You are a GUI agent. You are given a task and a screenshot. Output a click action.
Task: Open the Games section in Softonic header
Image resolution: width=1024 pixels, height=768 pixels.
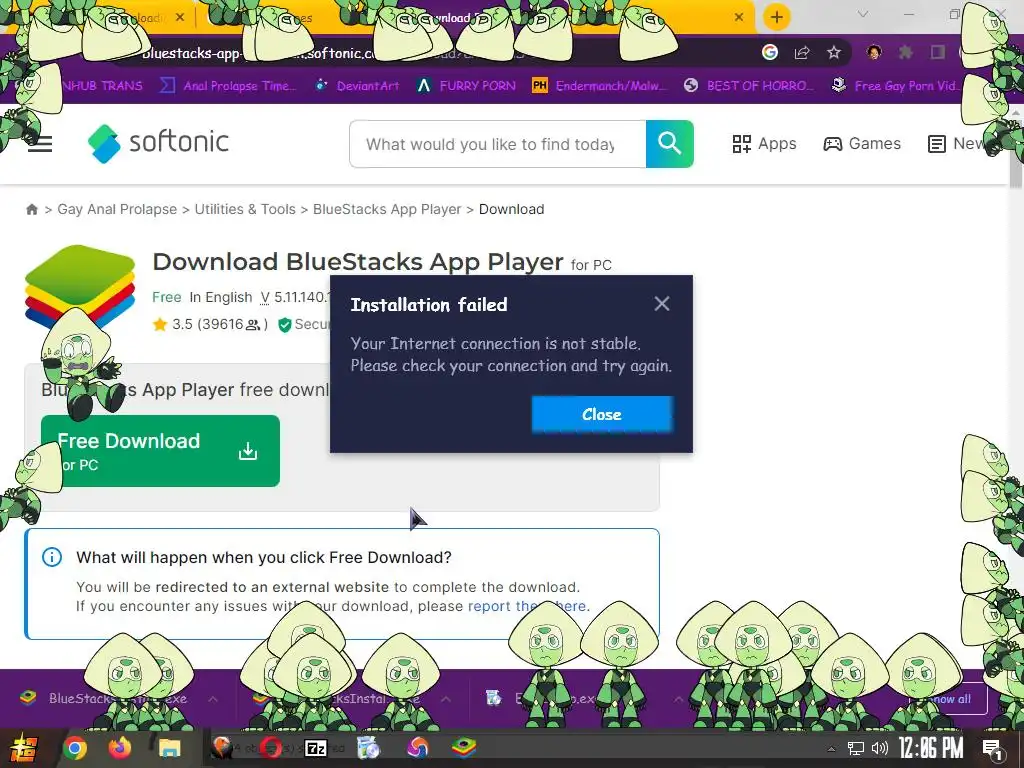pyautogui.click(x=862, y=144)
